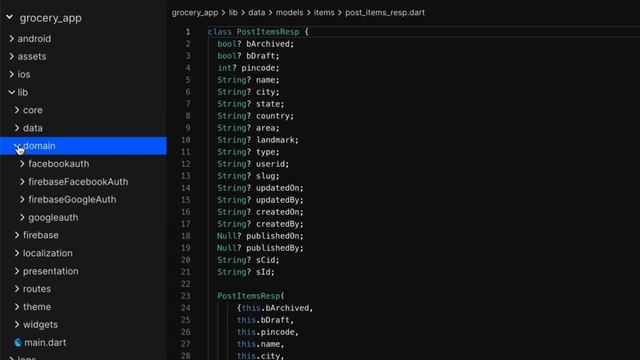Select the highlighted domain folder label
Image resolution: width=640 pixels, height=360 pixels.
[39, 146]
